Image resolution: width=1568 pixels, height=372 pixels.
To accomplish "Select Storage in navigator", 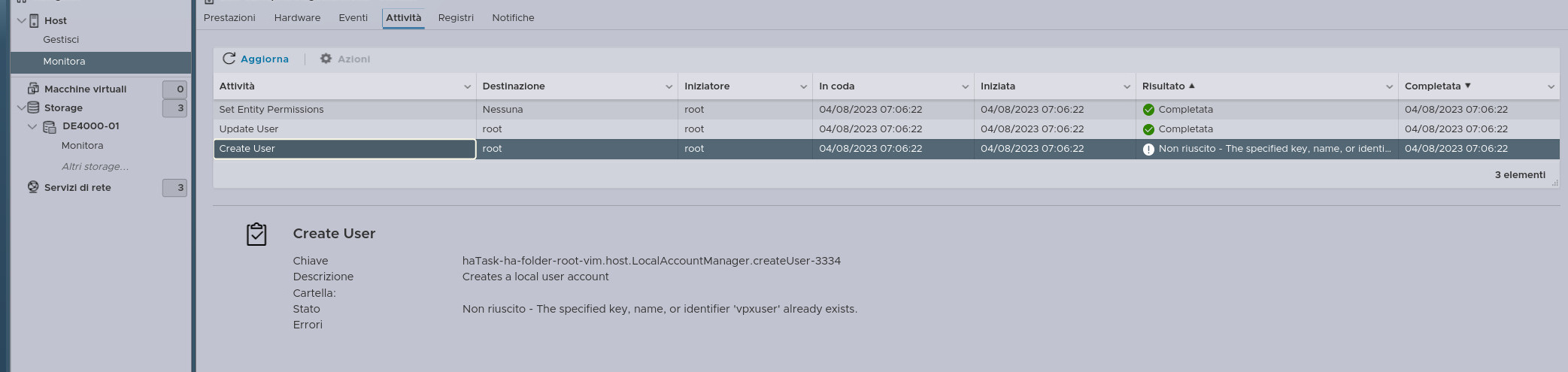I will [x=63, y=107].
